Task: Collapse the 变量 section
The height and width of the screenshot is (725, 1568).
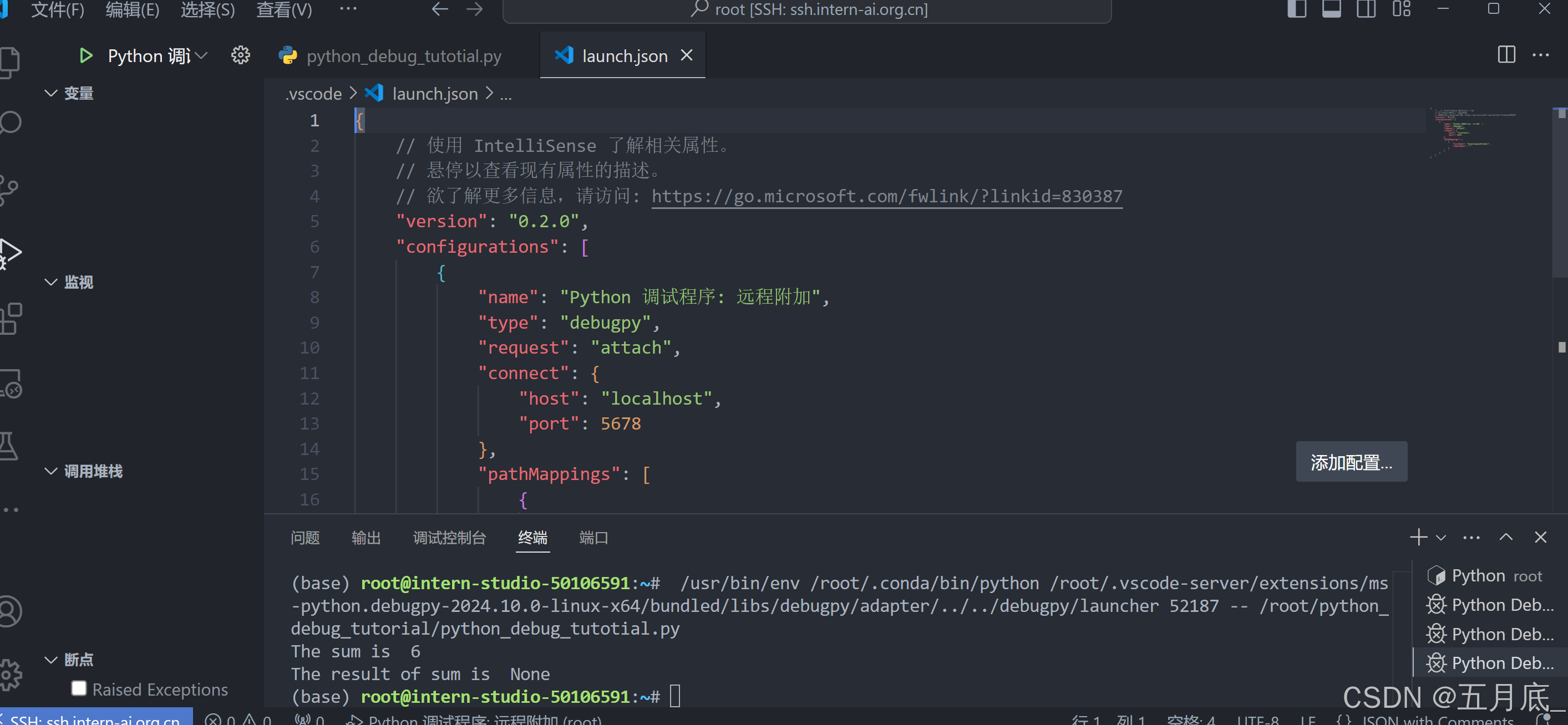Action: [51, 93]
